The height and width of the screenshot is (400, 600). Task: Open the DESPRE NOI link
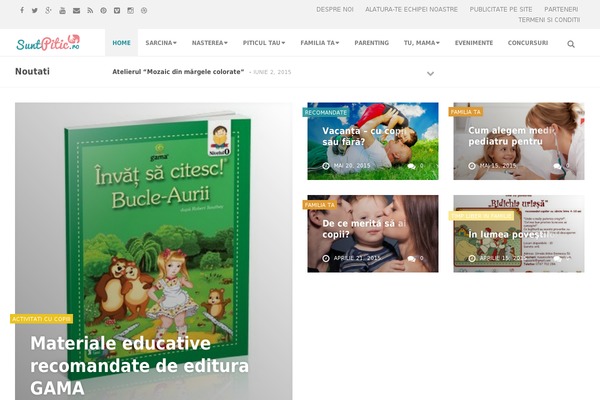point(335,9)
